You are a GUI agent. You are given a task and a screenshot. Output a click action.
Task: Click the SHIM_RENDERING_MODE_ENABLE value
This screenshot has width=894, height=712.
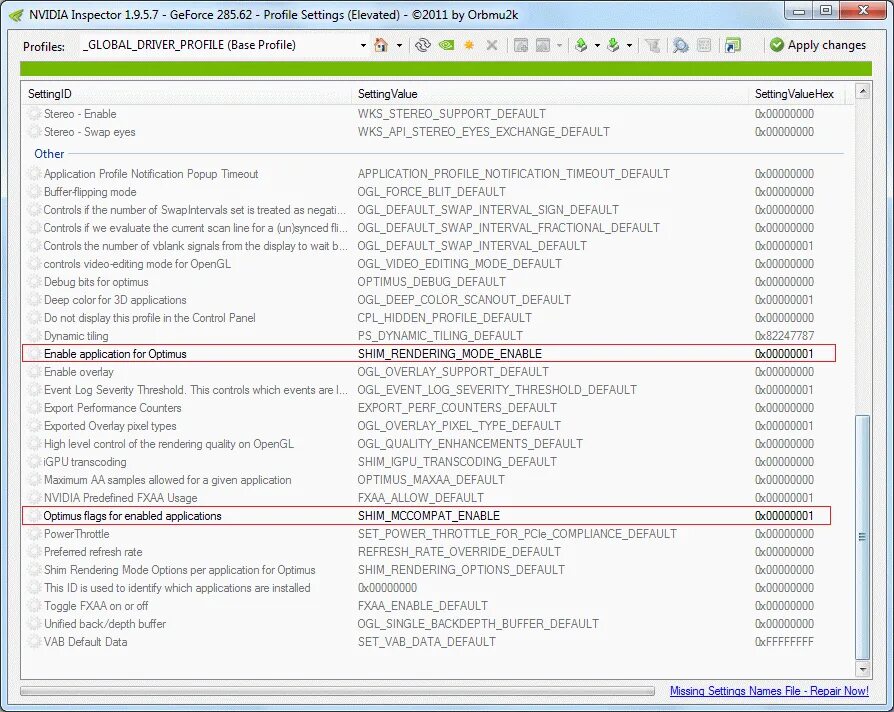click(x=450, y=354)
